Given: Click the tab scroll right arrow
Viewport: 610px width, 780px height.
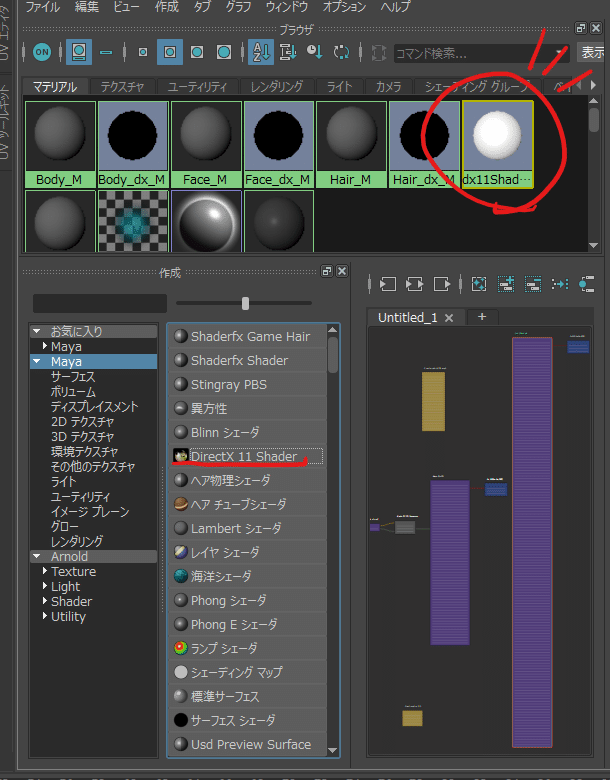Looking at the screenshot, I should [x=593, y=85].
